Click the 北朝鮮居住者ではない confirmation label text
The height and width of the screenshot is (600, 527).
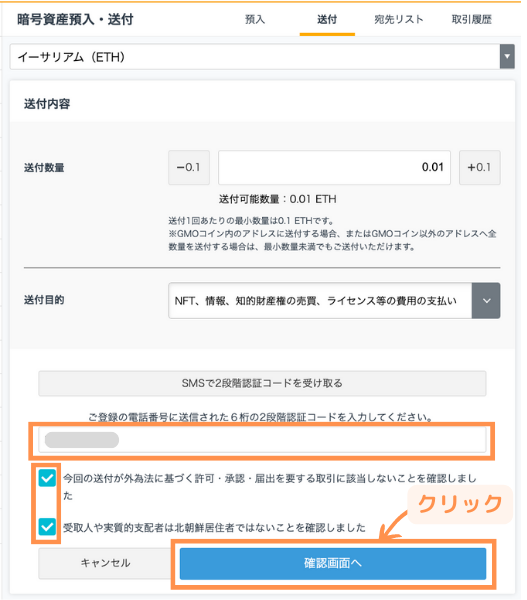pos(214,528)
